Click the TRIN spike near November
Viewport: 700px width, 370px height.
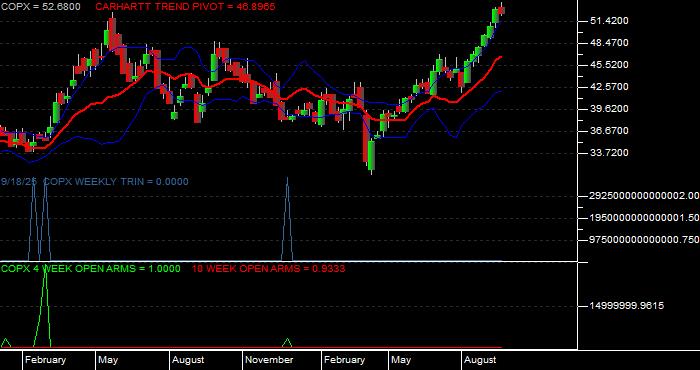pyautogui.click(x=287, y=219)
